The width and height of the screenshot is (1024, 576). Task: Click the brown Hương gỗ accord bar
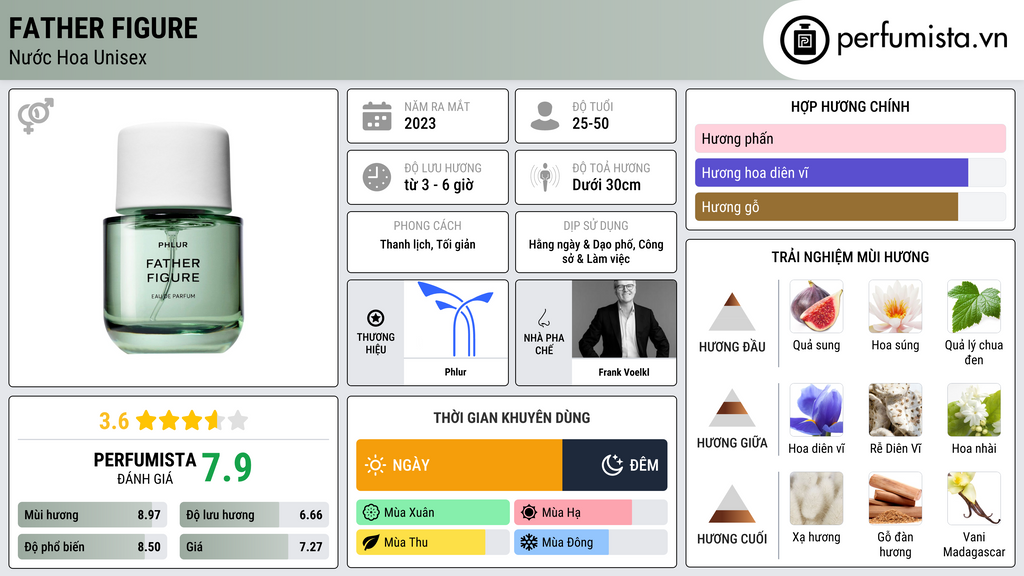[826, 206]
